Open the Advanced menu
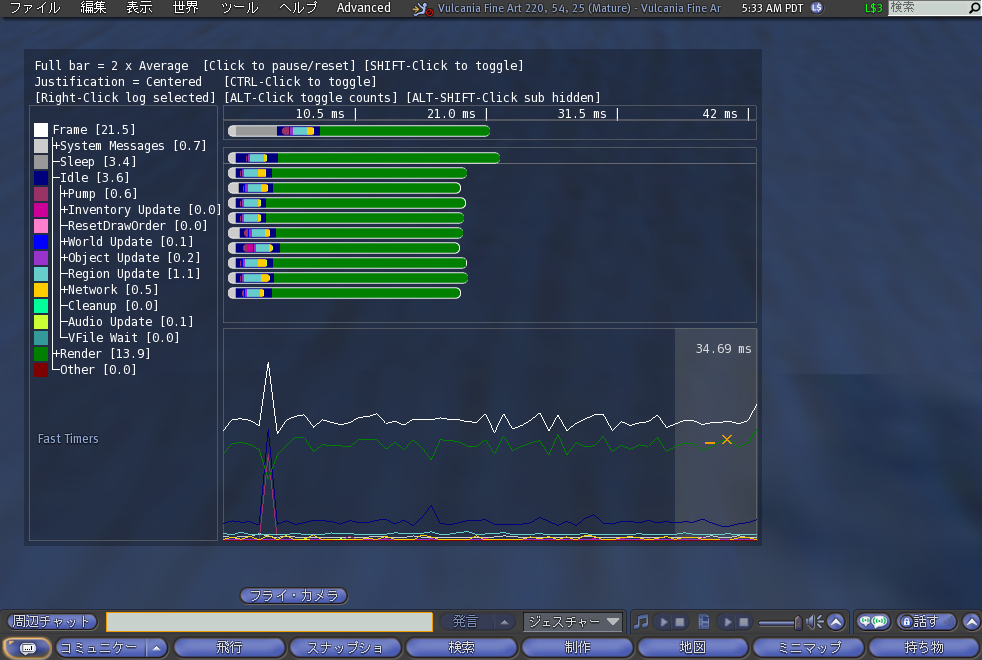Viewport: 982px width, 660px height. [x=364, y=8]
